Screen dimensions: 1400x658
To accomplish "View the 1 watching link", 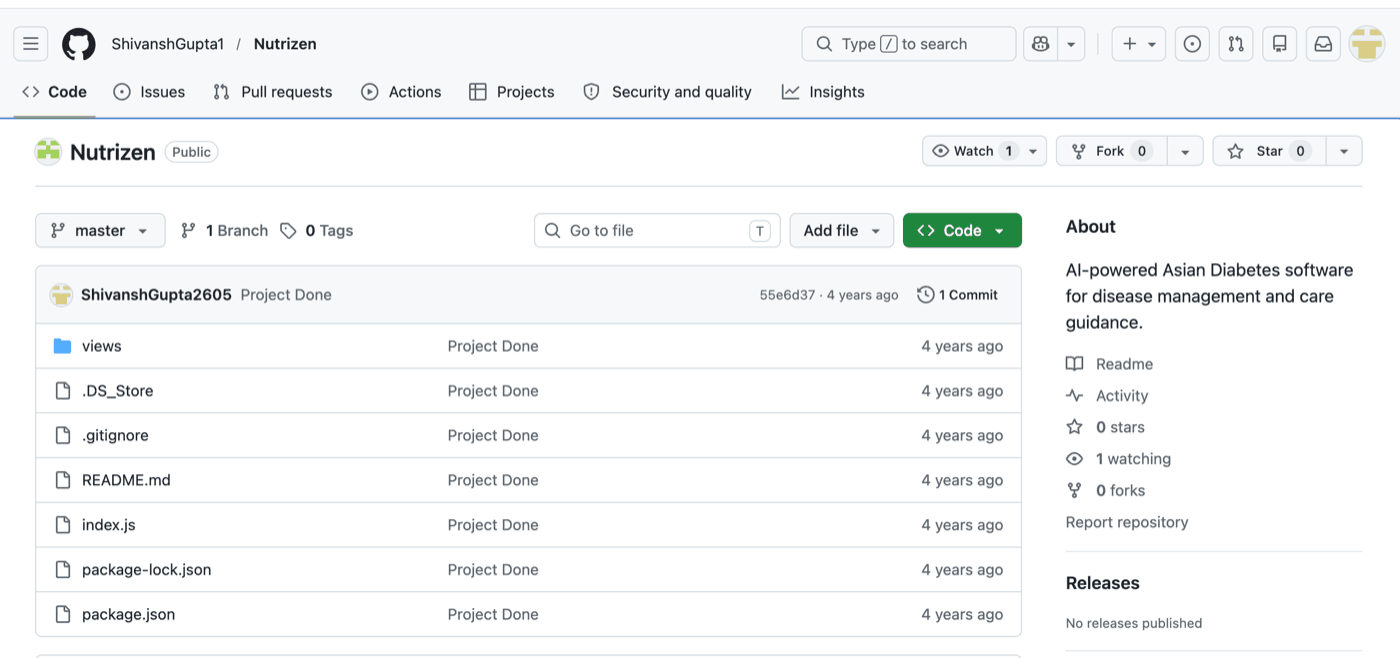I will coord(1118,459).
